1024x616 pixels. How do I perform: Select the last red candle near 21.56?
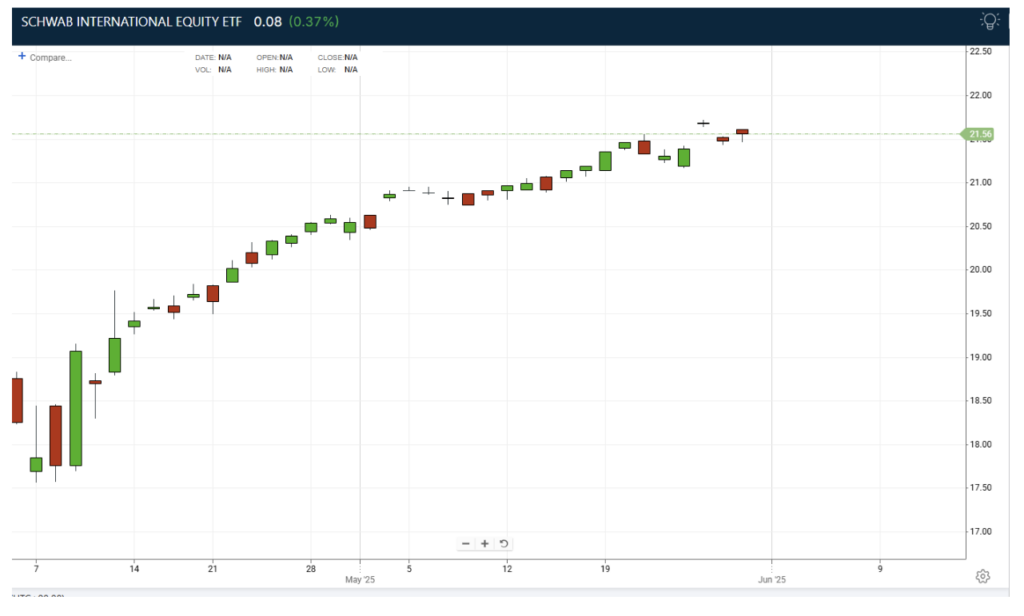[742, 132]
